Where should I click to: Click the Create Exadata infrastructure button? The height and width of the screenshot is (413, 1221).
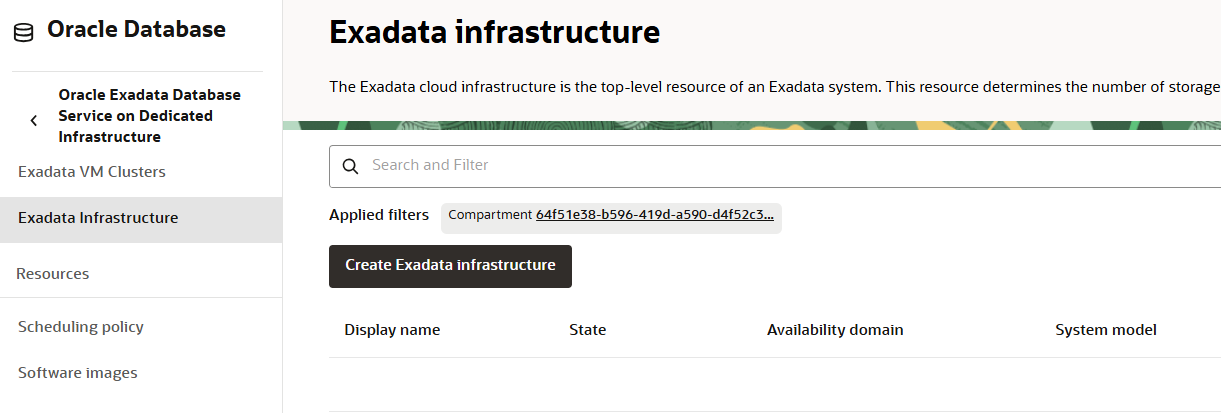coord(450,266)
